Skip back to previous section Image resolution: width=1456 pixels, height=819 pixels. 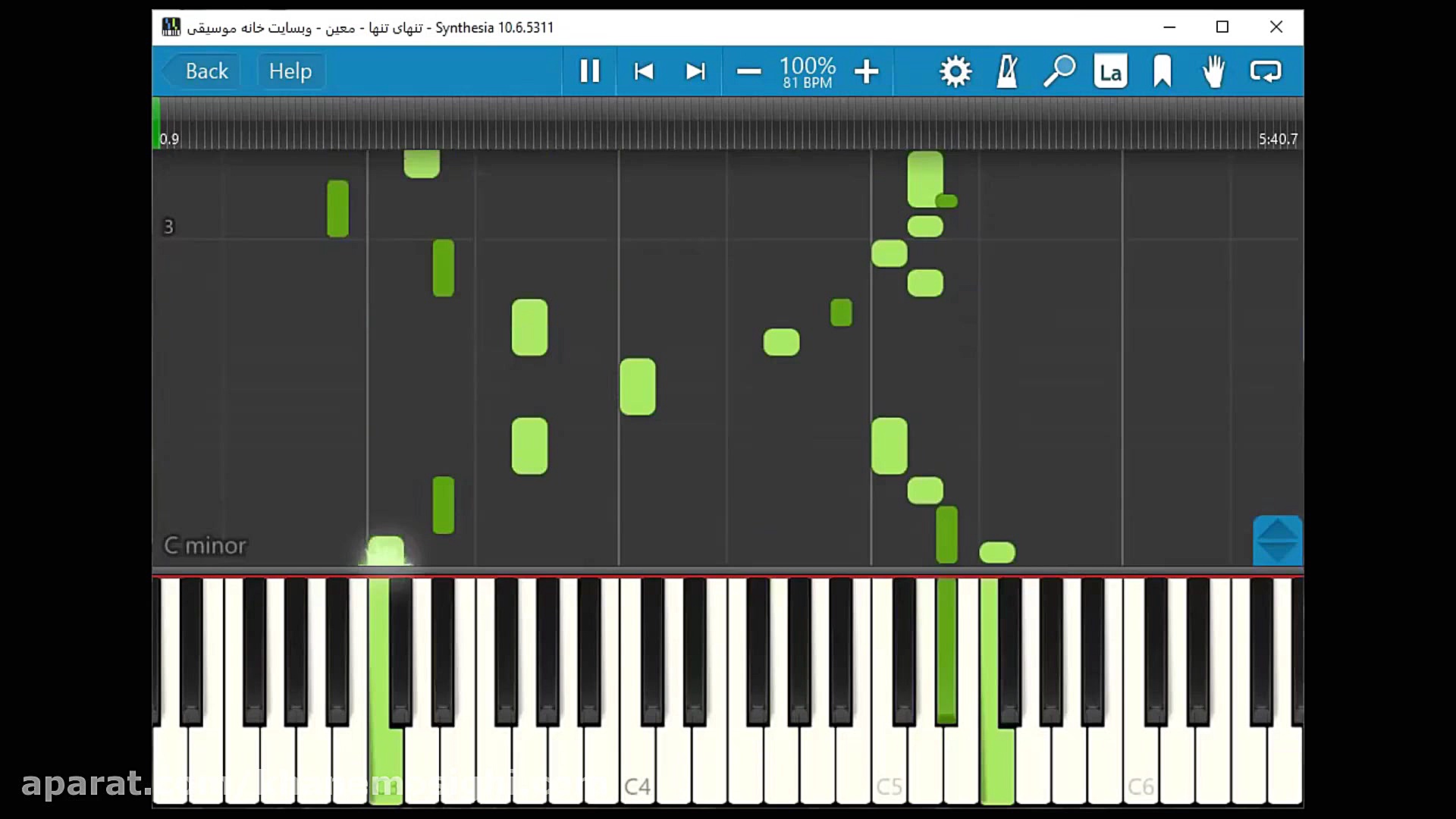coord(643,71)
